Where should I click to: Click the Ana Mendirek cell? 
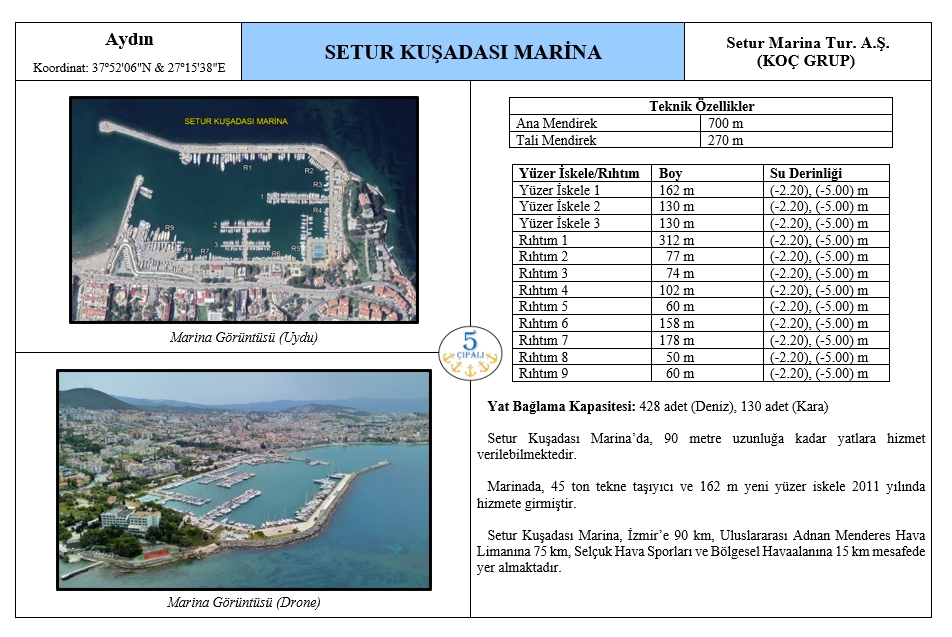coord(605,123)
